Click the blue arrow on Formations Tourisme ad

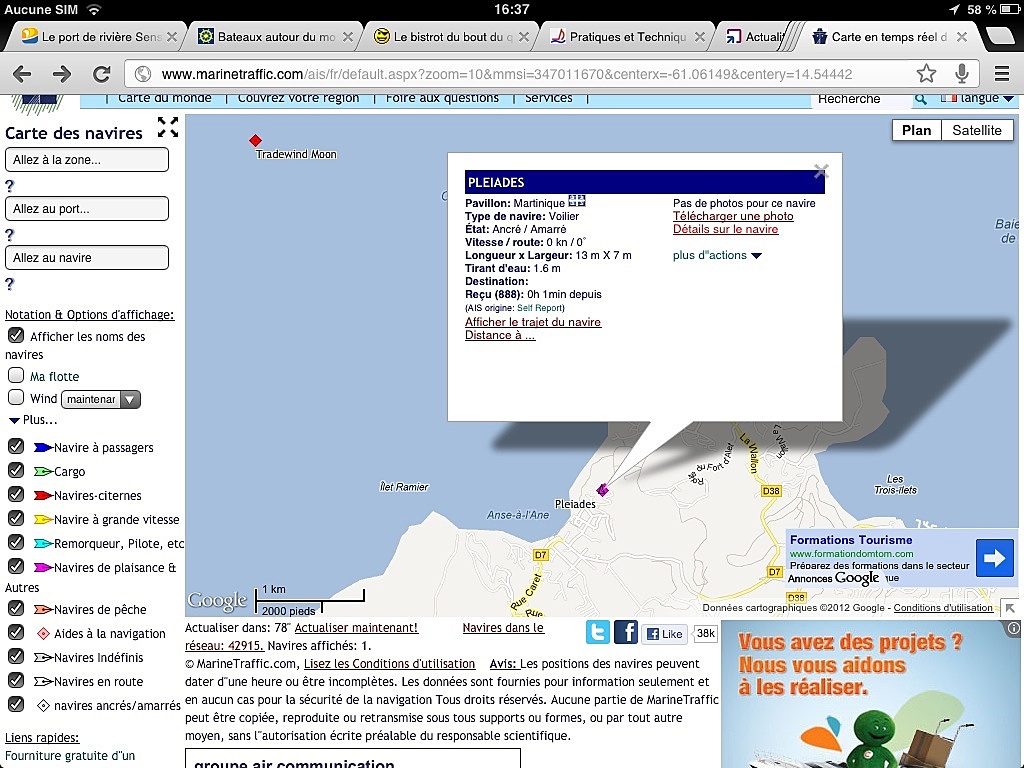pyautogui.click(x=994, y=558)
